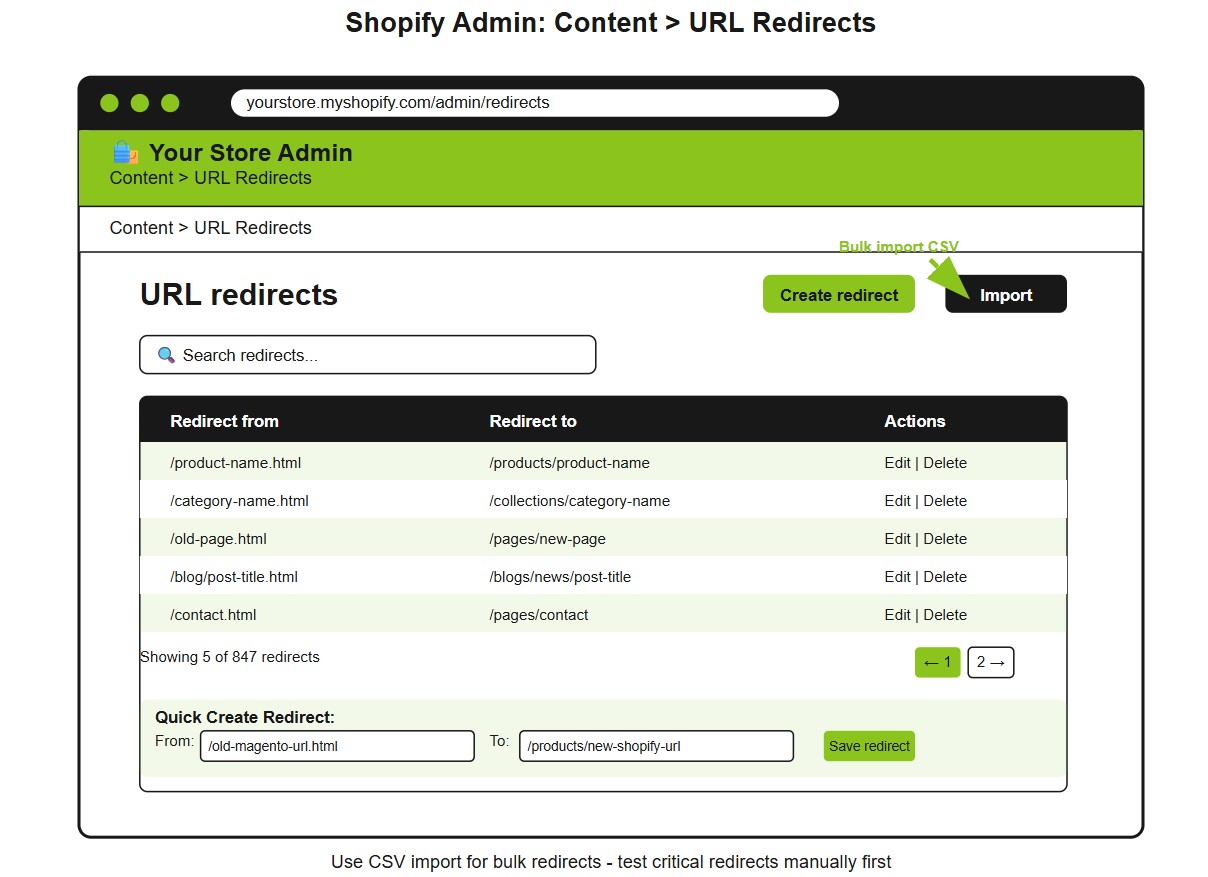Select the /pages/new-page cell
Viewport: 1208px width, 877px height.
(547, 539)
